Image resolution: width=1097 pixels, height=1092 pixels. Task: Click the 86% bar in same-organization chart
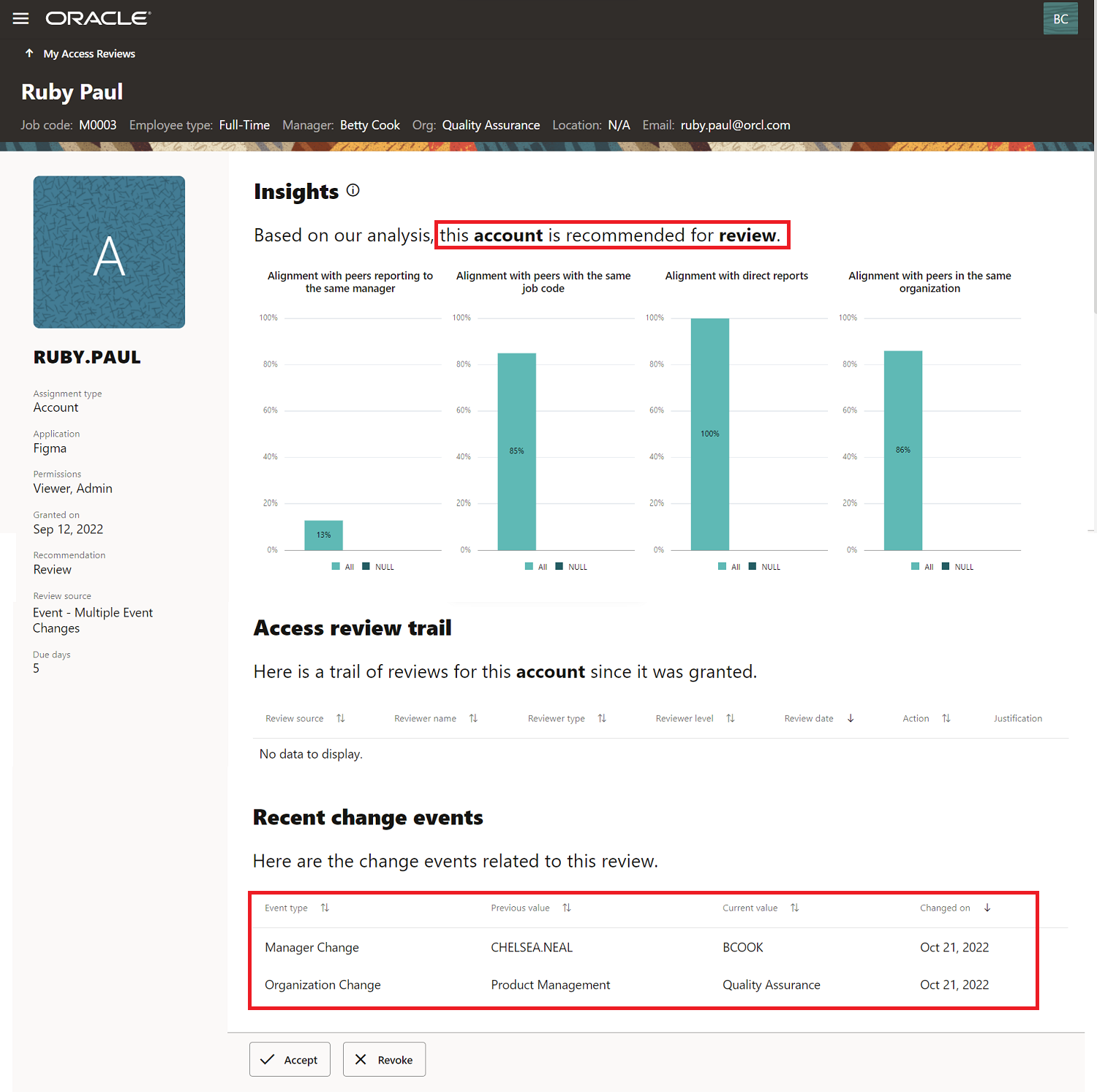pyautogui.click(x=903, y=451)
